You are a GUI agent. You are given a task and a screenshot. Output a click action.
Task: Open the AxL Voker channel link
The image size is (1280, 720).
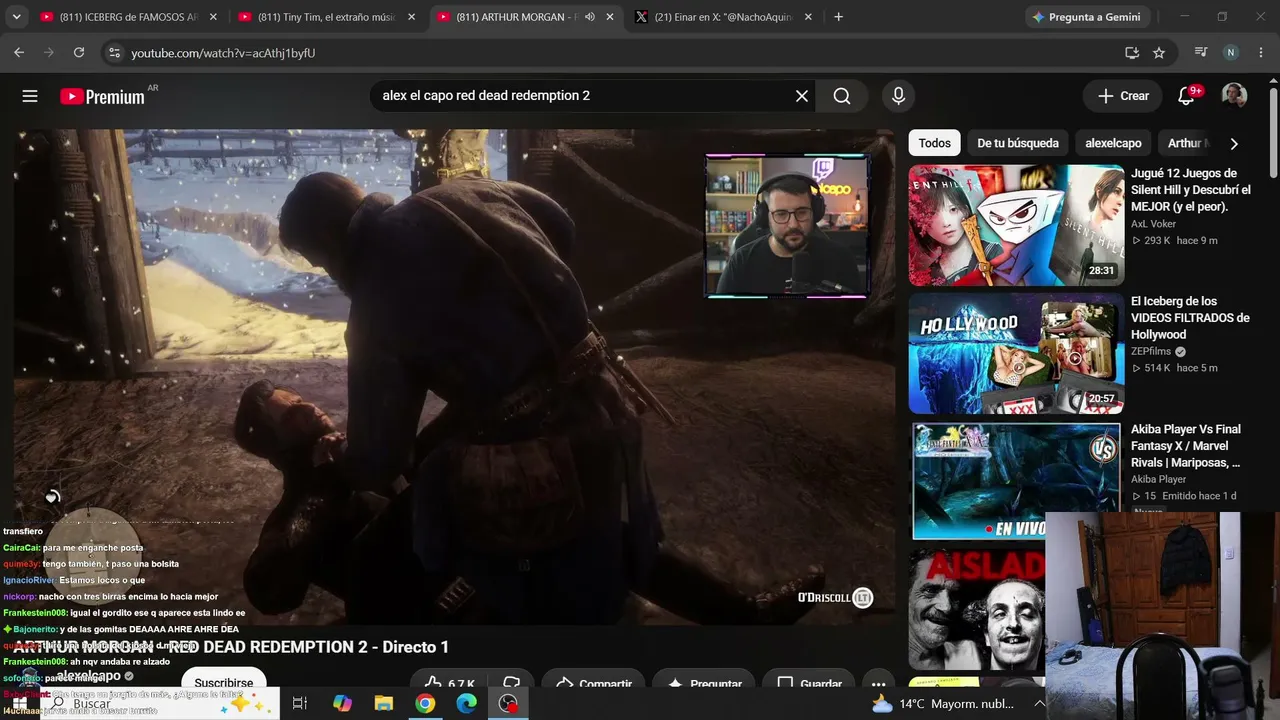point(1153,224)
